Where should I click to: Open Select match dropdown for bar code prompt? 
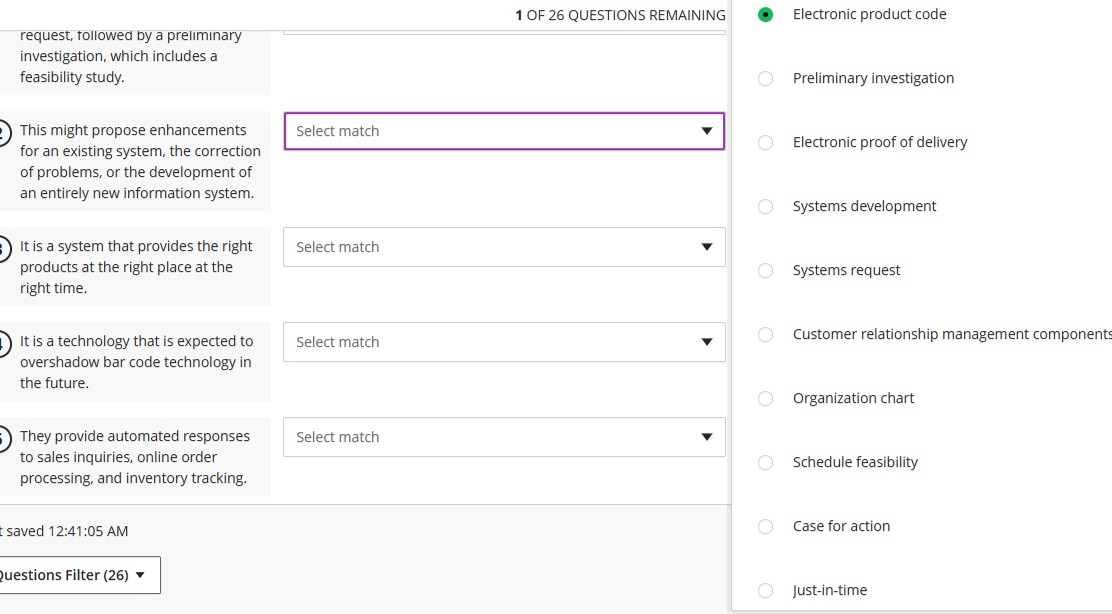coord(504,342)
